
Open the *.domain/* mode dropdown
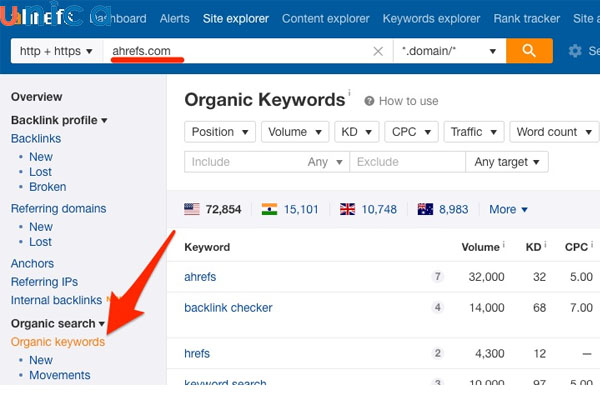click(x=449, y=51)
